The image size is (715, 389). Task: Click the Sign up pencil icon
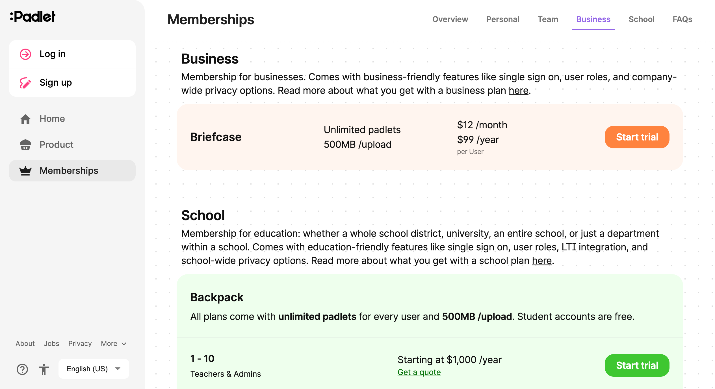(26, 83)
